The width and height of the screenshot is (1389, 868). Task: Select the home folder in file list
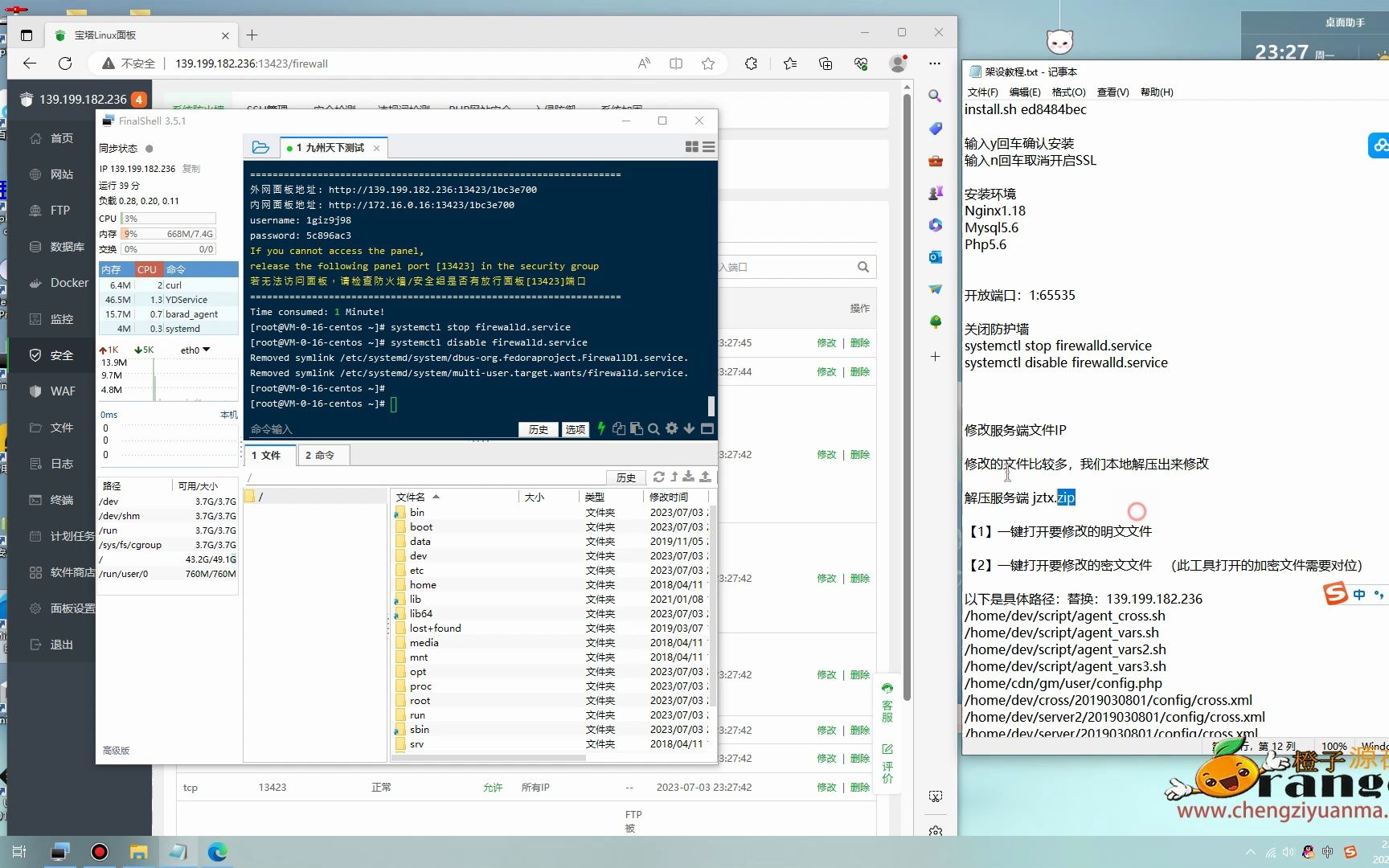[x=423, y=585]
